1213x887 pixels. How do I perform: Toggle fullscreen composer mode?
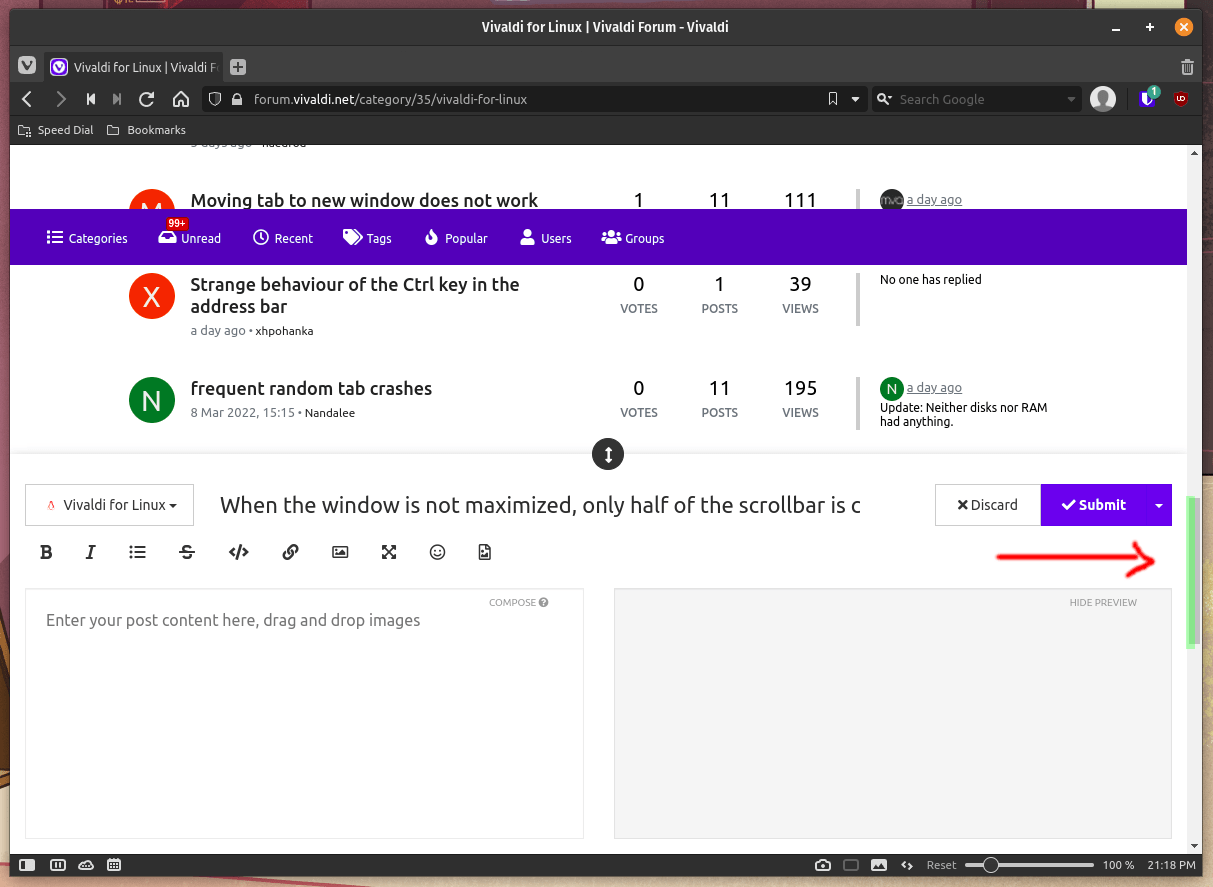pos(388,552)
